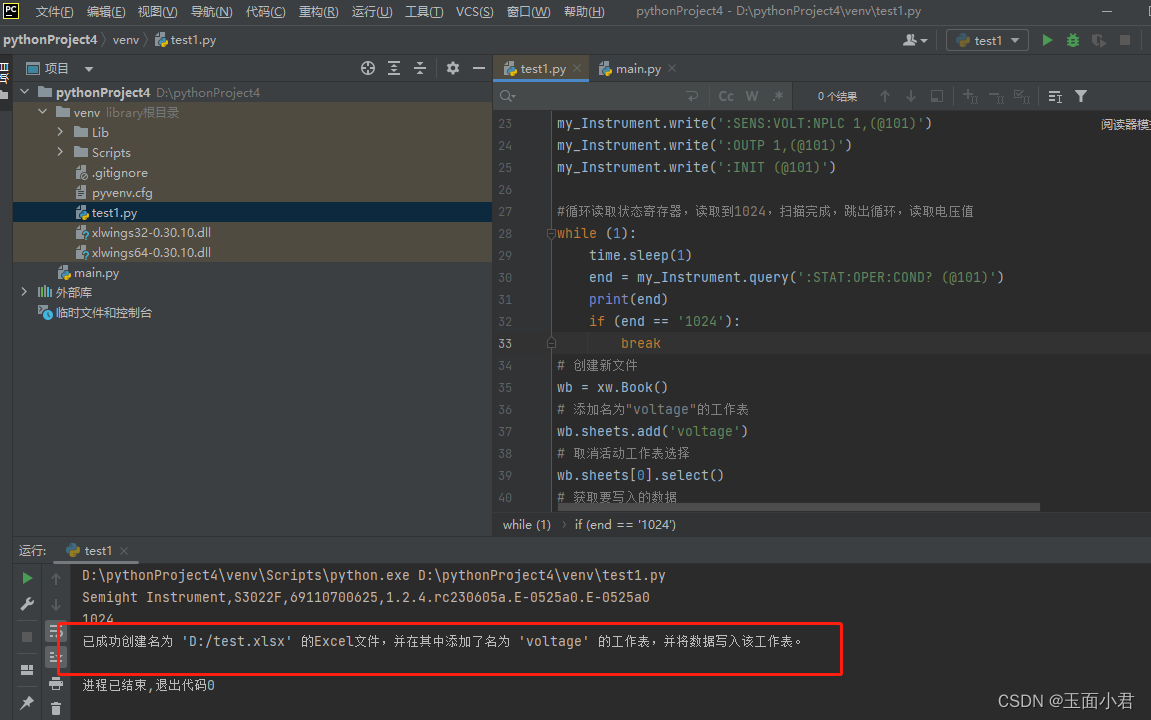Click 'while (1)' in code breadcrumb
This screenshot has height=720, width=1151.
(526, 525)
